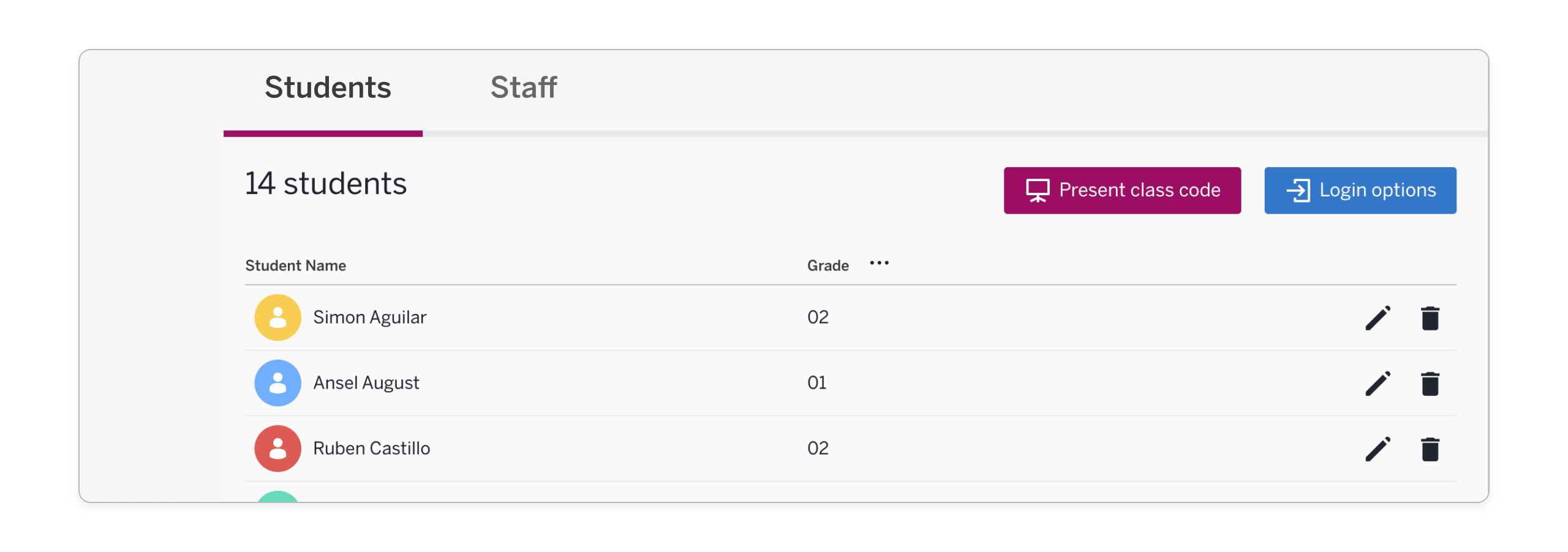The image size is (1568, 552).
Task: Click pencil icon for Ansel August
Action: click(1378, 384)
